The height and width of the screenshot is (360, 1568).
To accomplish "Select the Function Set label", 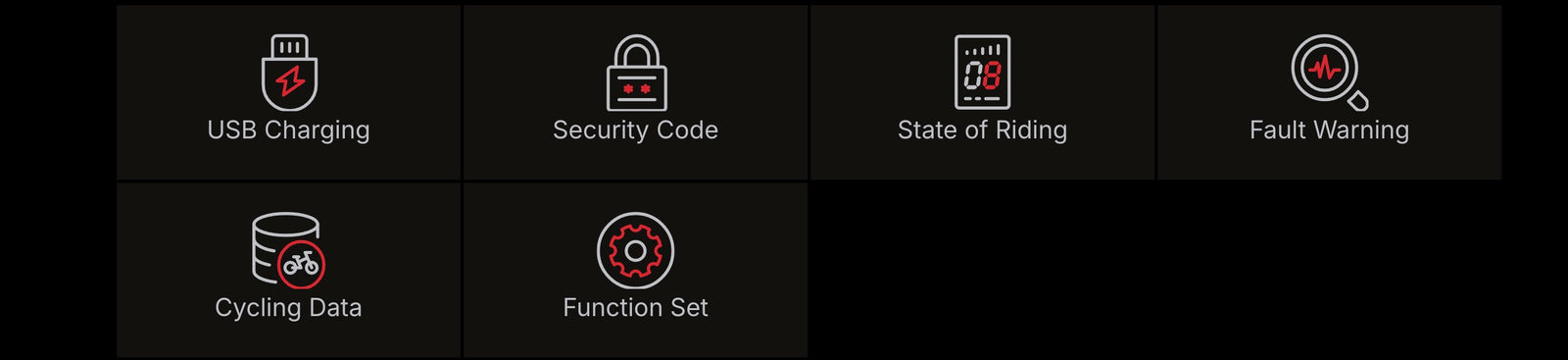I will click(x=636, y=308).
